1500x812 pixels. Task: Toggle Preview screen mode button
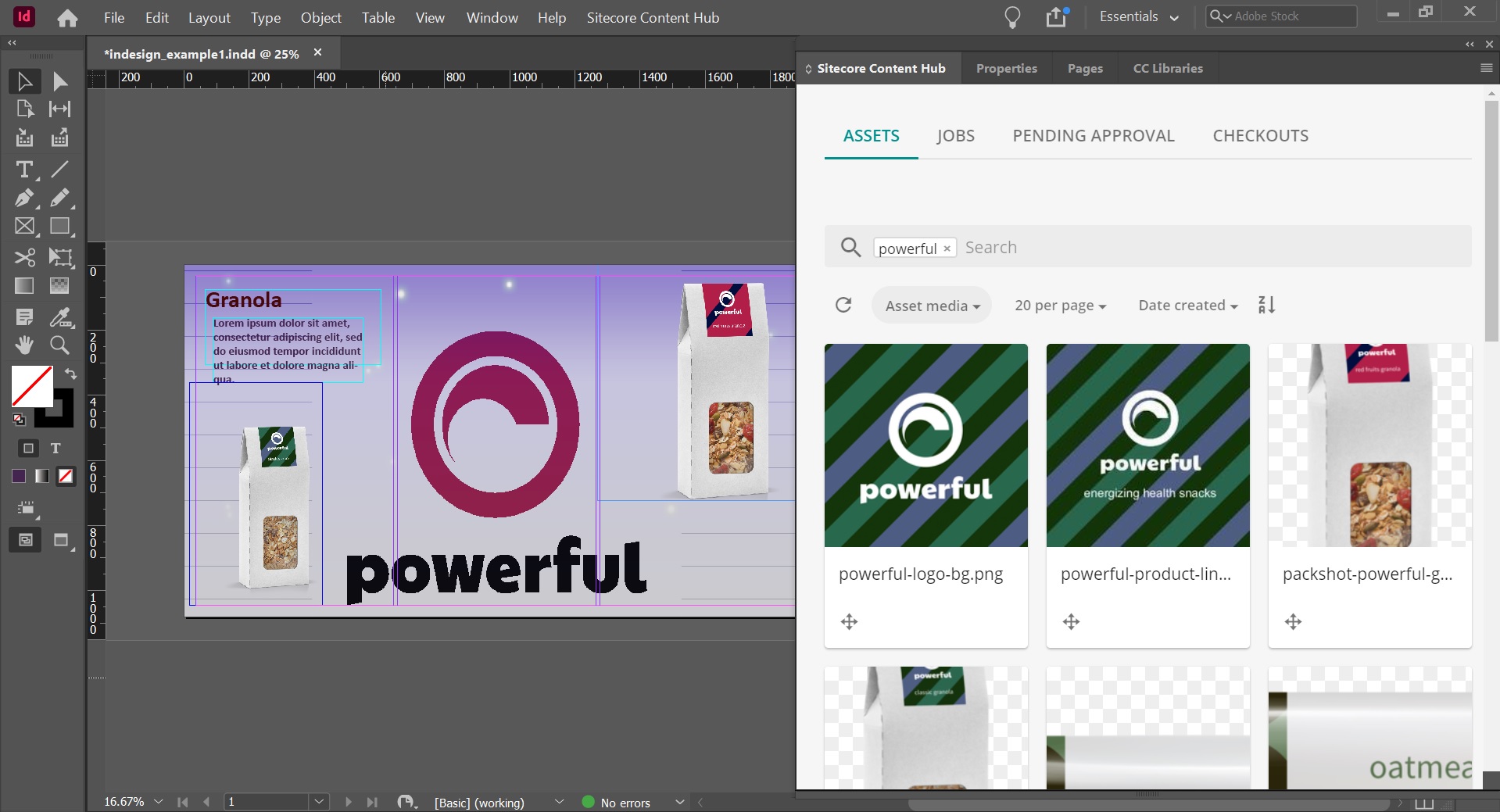(62, 540)
